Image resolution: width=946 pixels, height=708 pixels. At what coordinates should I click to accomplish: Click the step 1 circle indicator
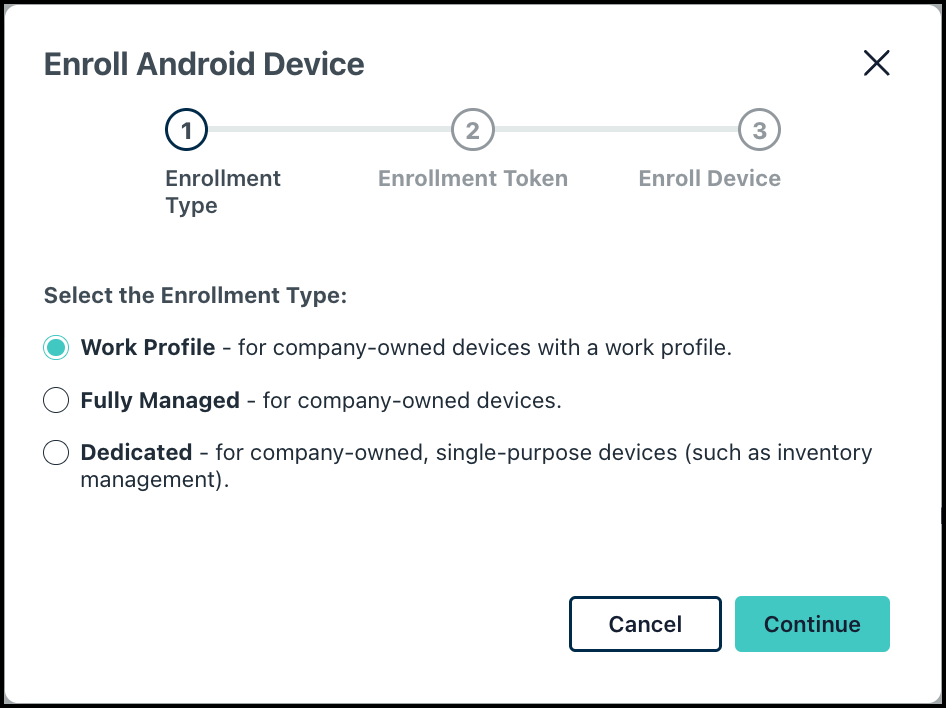point(187,129)
